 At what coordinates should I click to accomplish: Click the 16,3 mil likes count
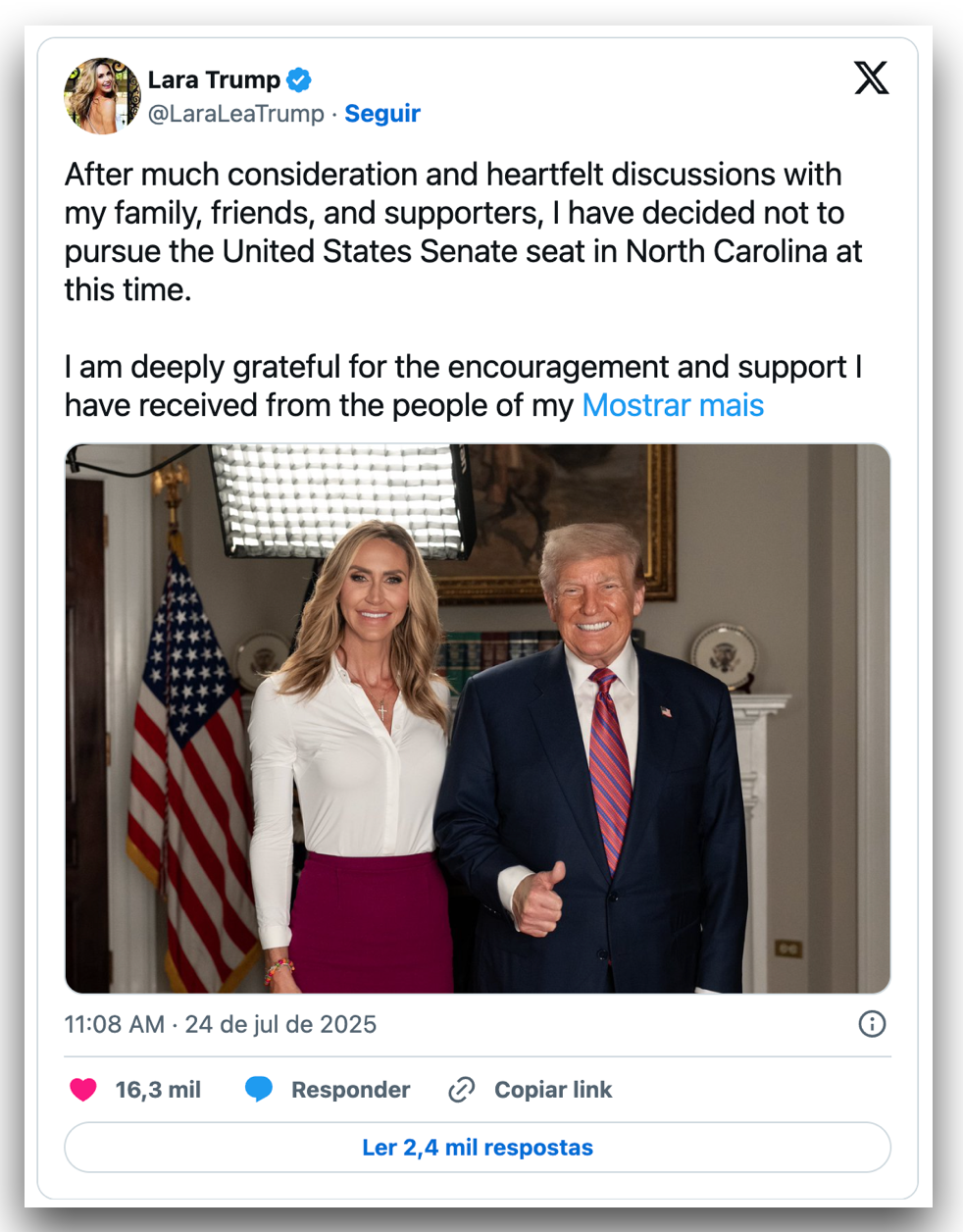tap(158, 1090)
